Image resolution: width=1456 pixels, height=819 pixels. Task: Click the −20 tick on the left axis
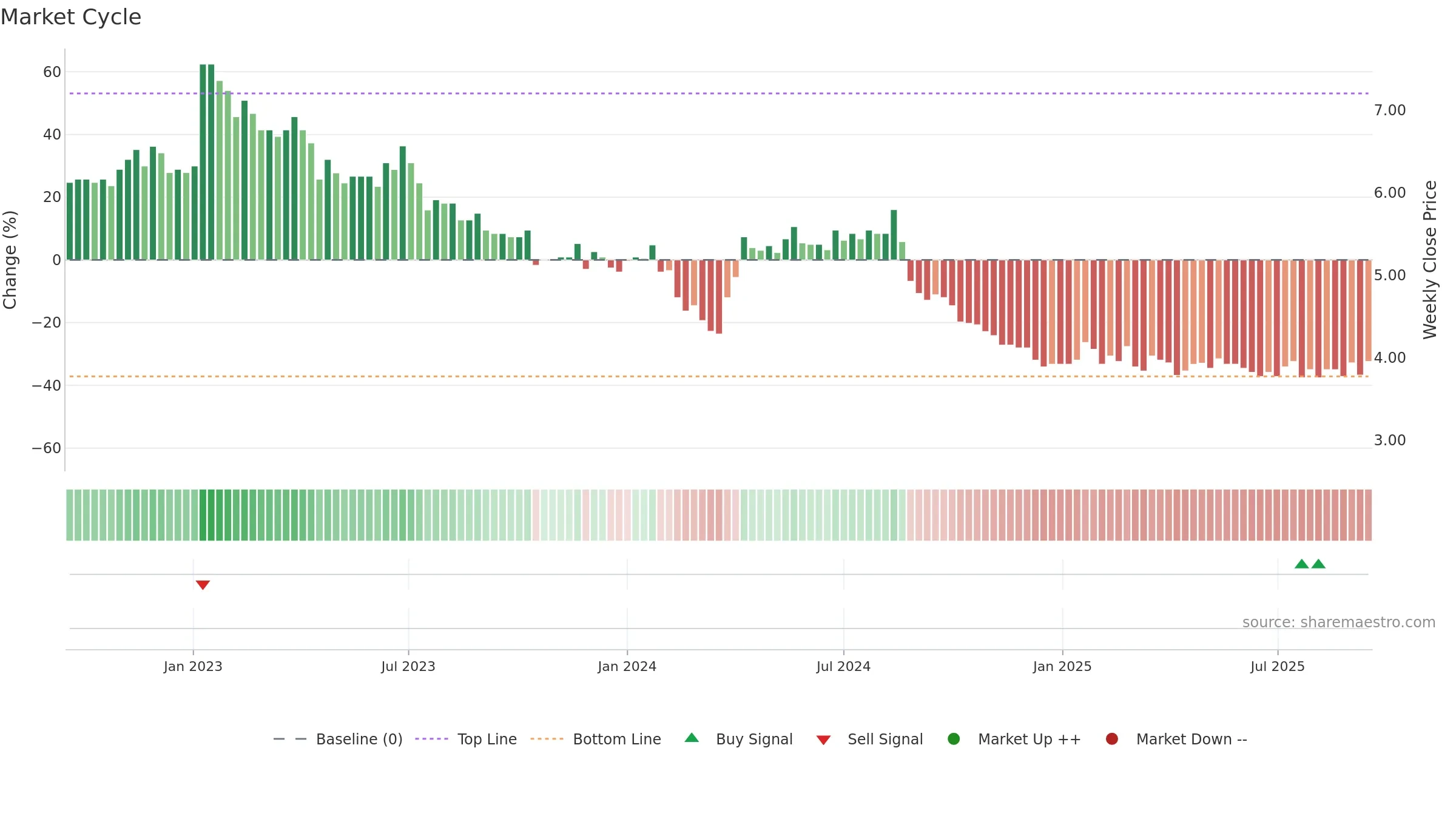(47, 323)
